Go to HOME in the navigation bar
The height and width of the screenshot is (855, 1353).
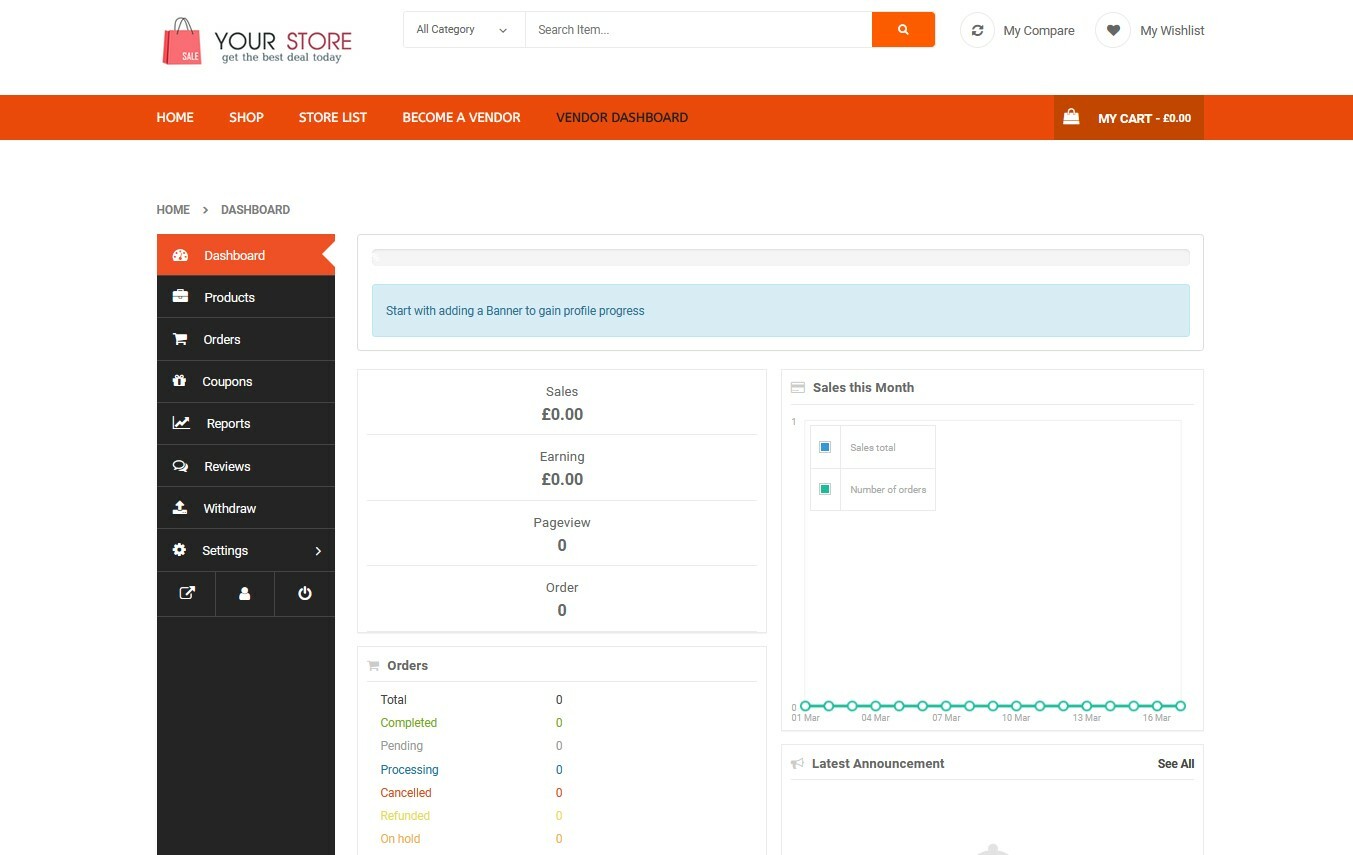[175, 117]
